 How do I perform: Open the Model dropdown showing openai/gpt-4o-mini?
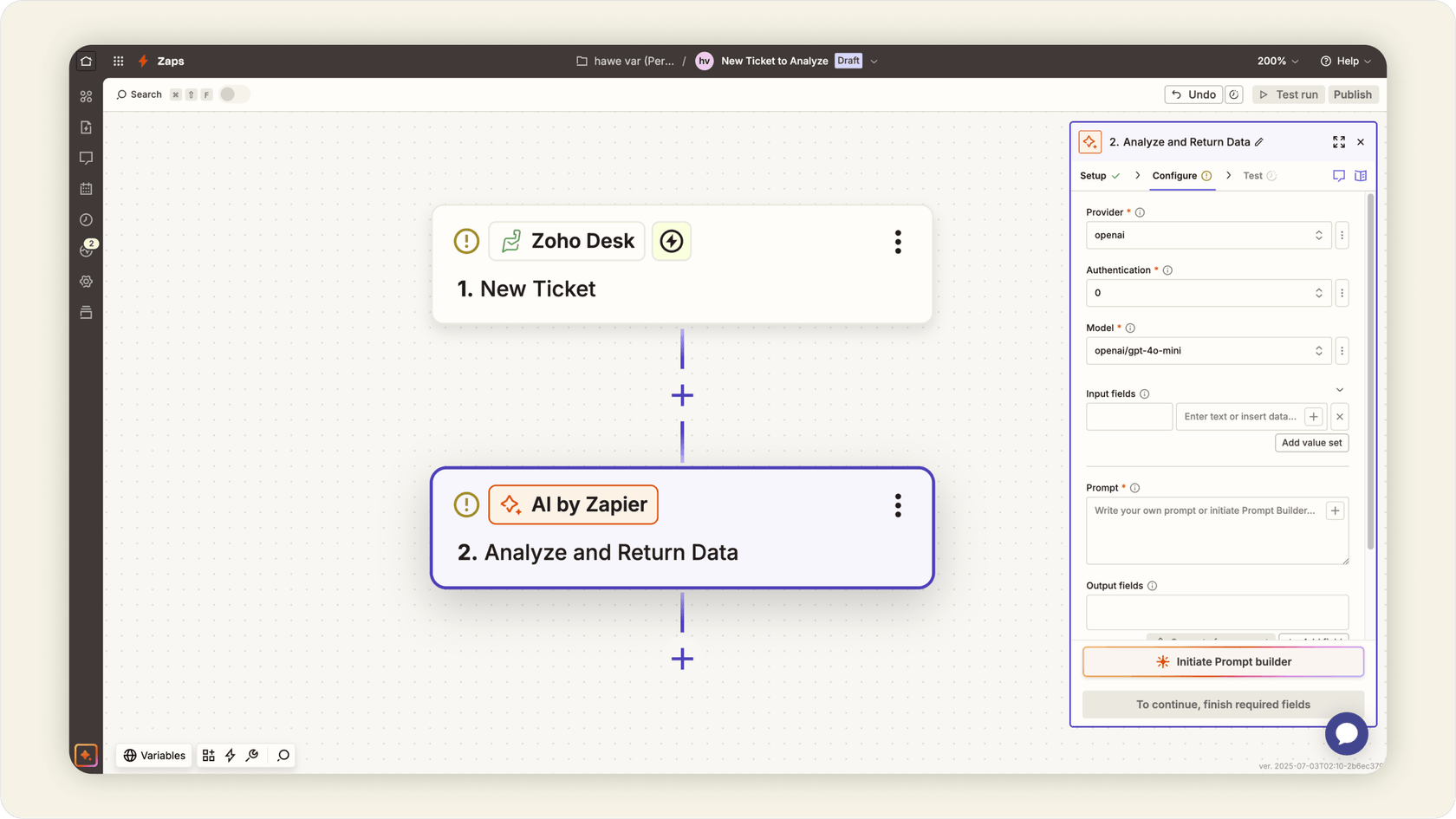1208,350
